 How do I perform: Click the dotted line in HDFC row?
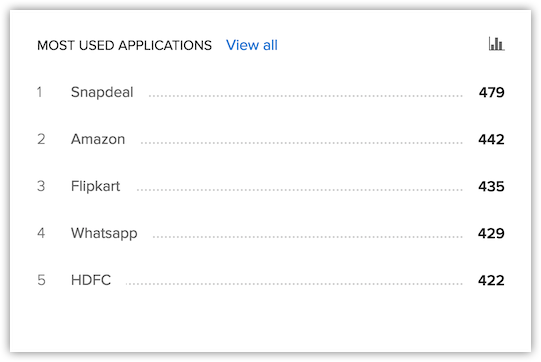[x=294, y=284]
